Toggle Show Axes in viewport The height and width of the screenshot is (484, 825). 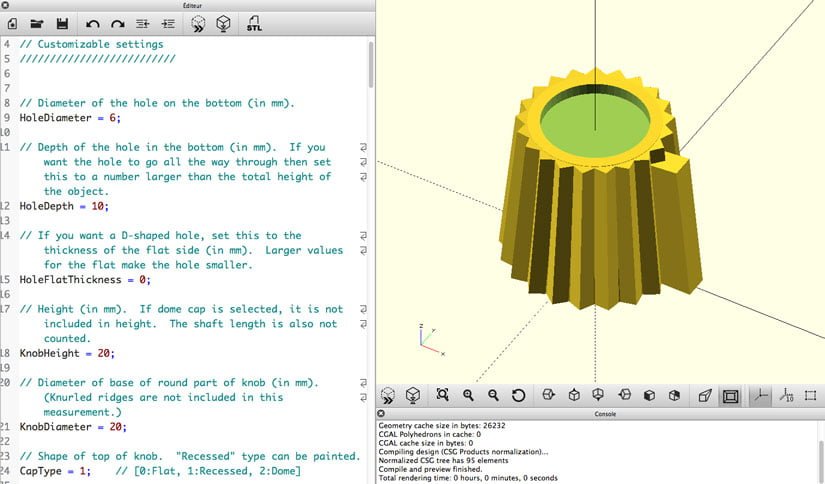point(761,395)
